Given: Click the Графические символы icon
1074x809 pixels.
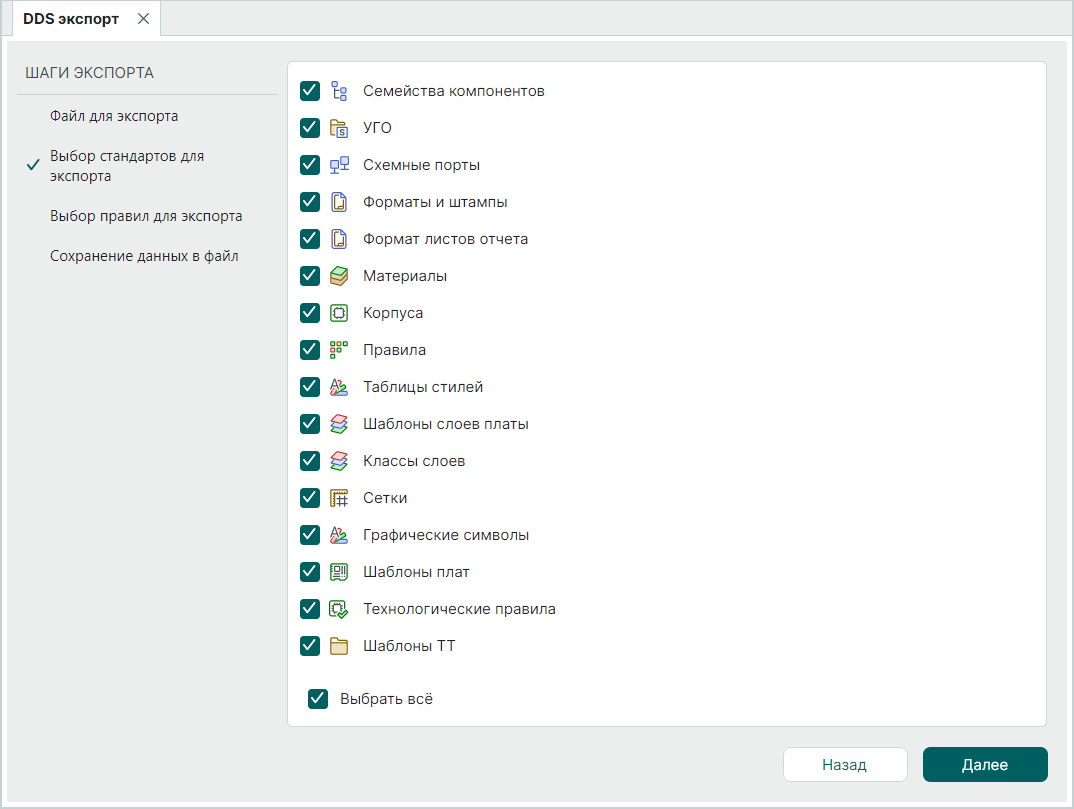Looking at the screenshot, I should (339, 535).
